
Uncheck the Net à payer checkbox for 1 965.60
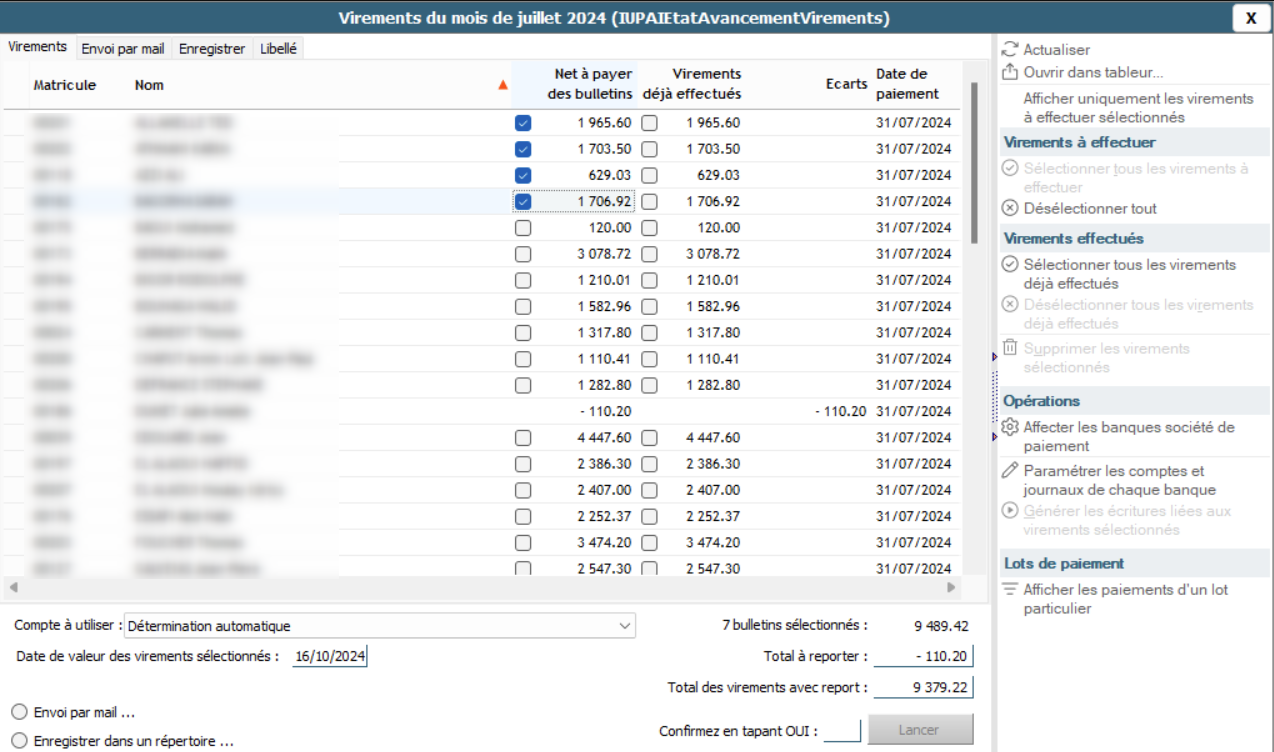point(523,123)
